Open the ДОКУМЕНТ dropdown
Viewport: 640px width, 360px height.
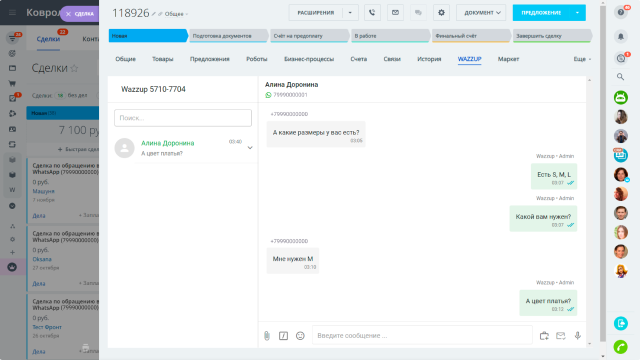(481, 13)
